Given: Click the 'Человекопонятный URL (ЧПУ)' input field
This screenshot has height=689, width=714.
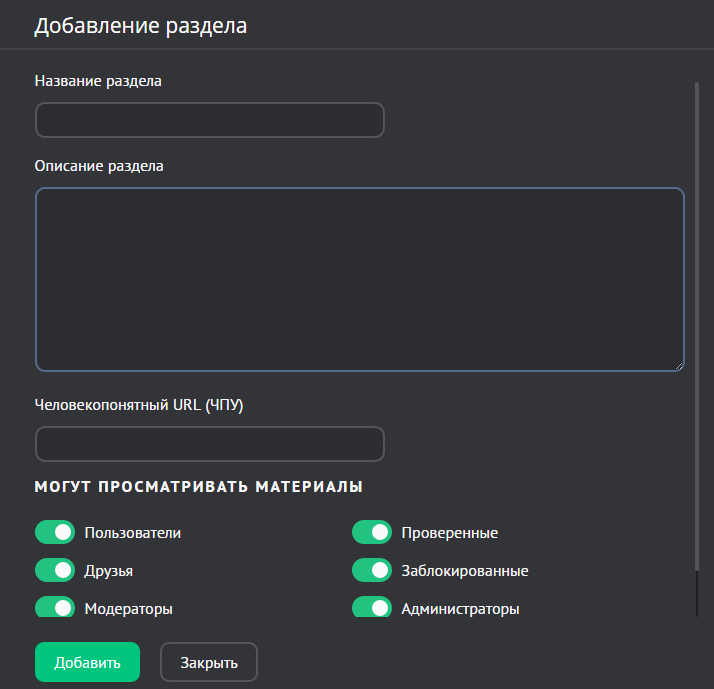Looking at the screenshot, I should [210, 444].
